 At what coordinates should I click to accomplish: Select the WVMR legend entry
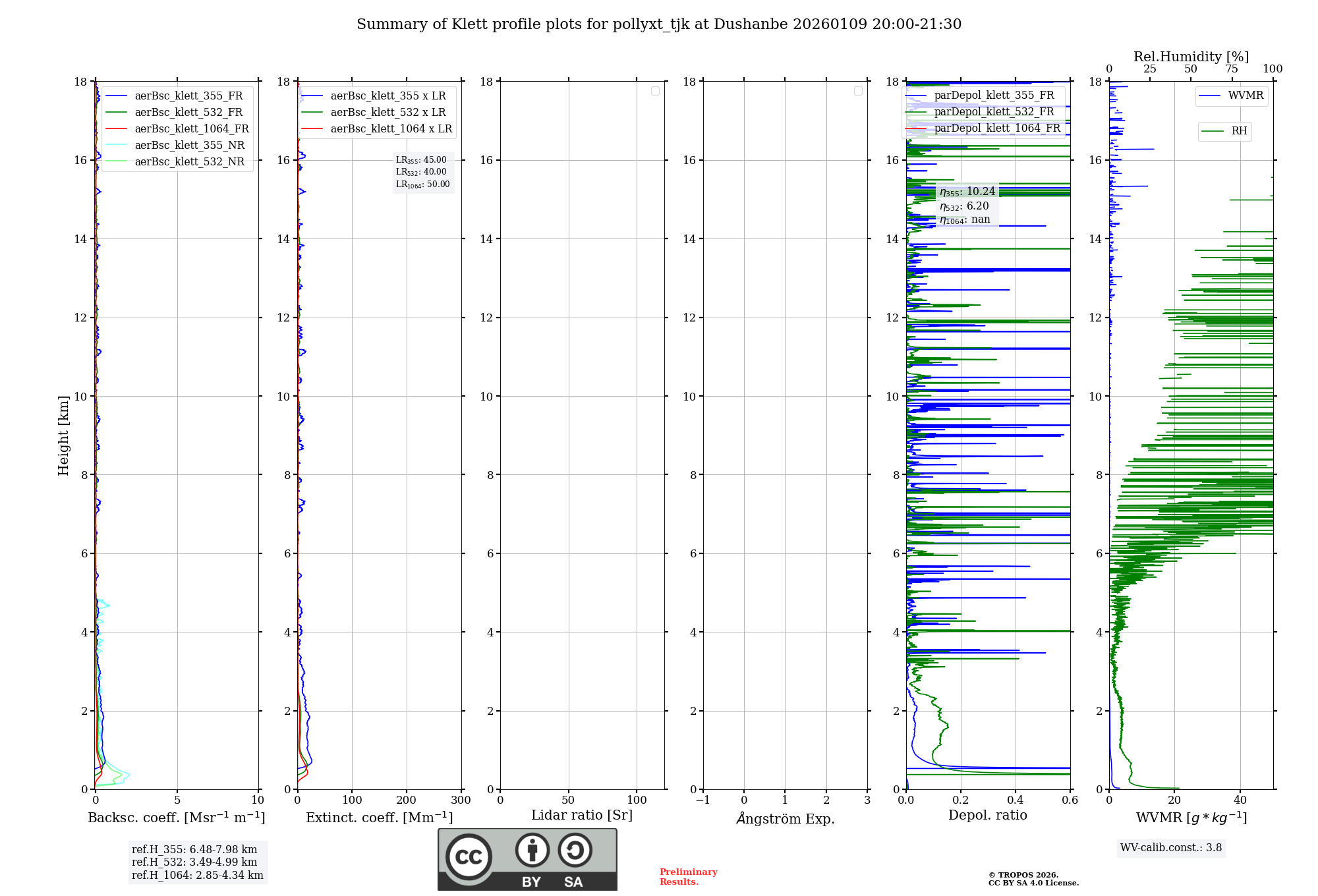point(1245,96)
